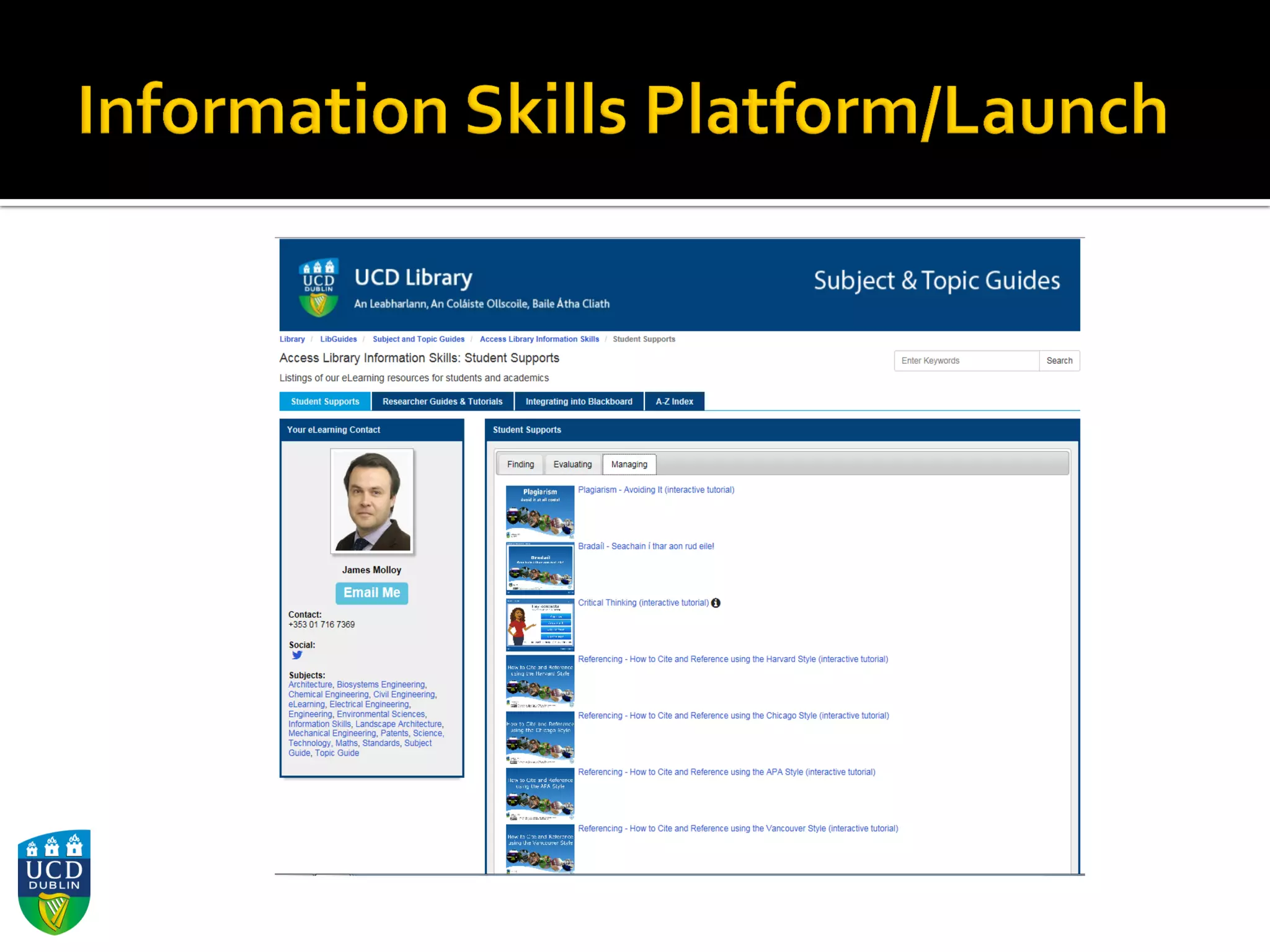
Task: Click the UCD crest in library header
Action: (x=319, y=287)
